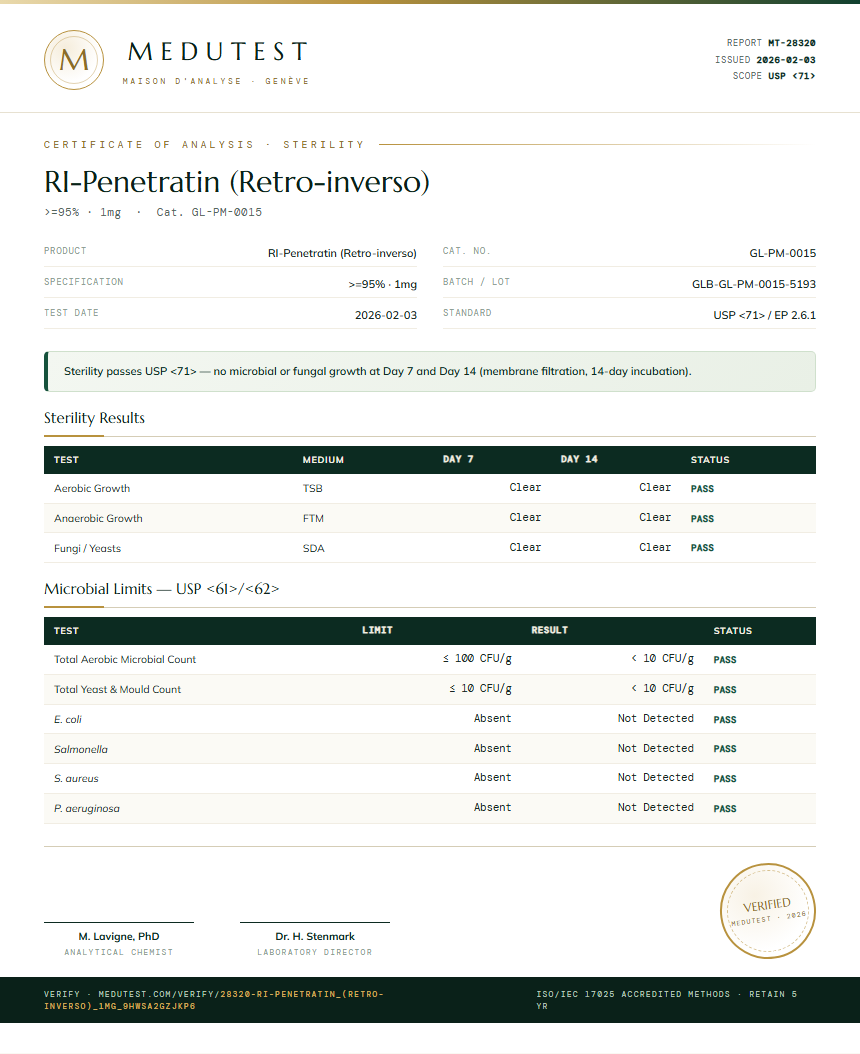The image size is (860, 1054).
Task: Click the Microbial Limits section heading
Action: tap(161, 589)
